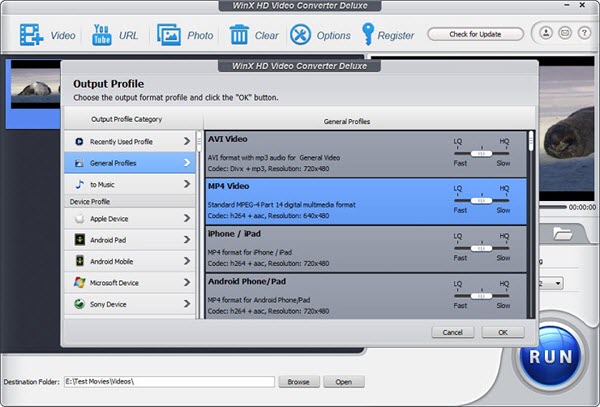Click the Cancel button
Image resolution: width=600 pixels, height=407 pixels.
click(453, 332)
